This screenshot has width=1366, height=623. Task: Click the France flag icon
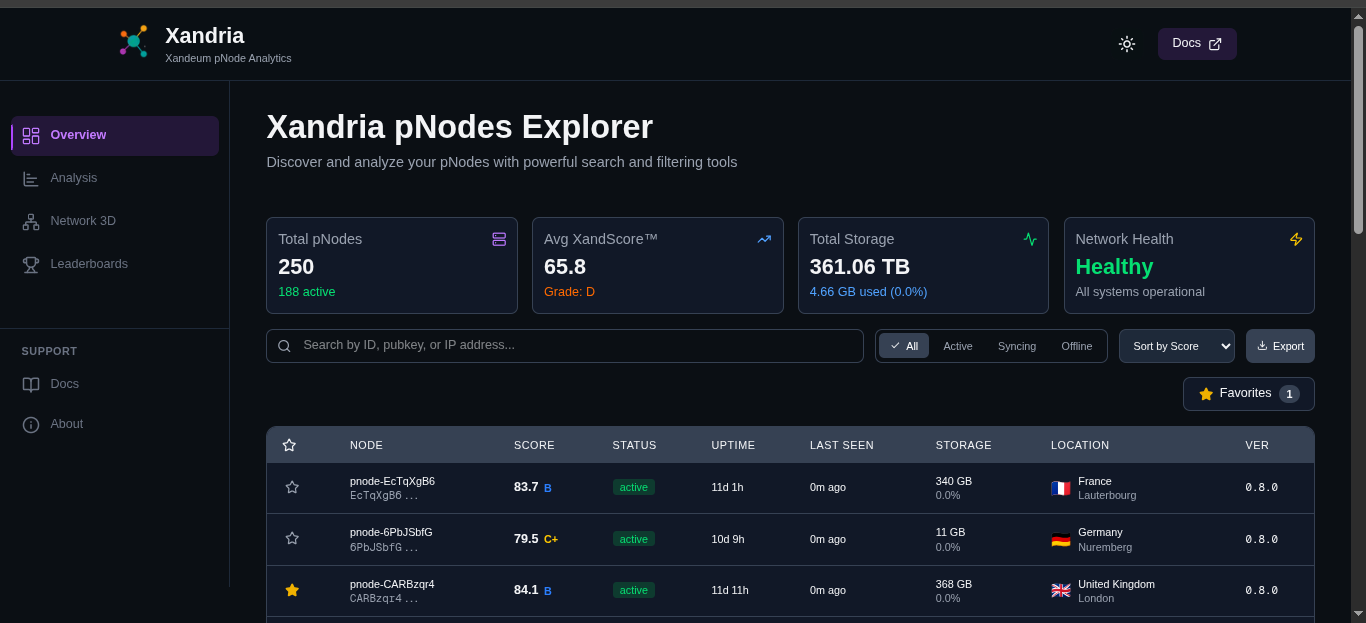click(1061, 488)
